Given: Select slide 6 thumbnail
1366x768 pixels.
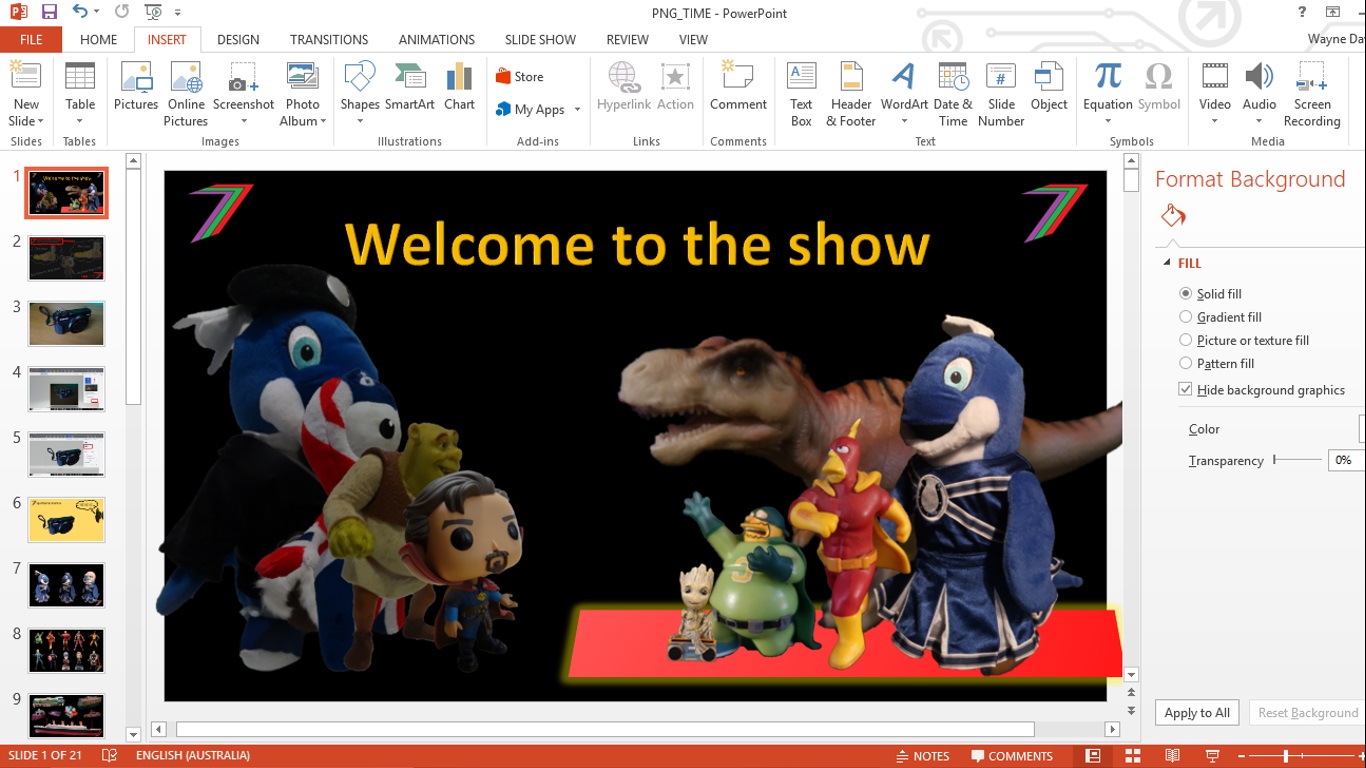Looking at the screenshot, I should 66,520.
